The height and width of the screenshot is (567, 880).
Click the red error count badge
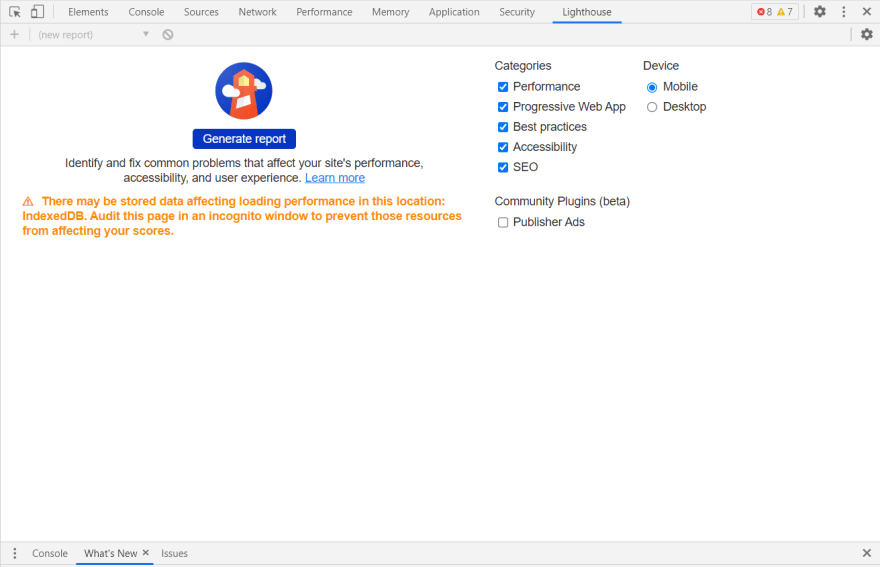point(764,12)
